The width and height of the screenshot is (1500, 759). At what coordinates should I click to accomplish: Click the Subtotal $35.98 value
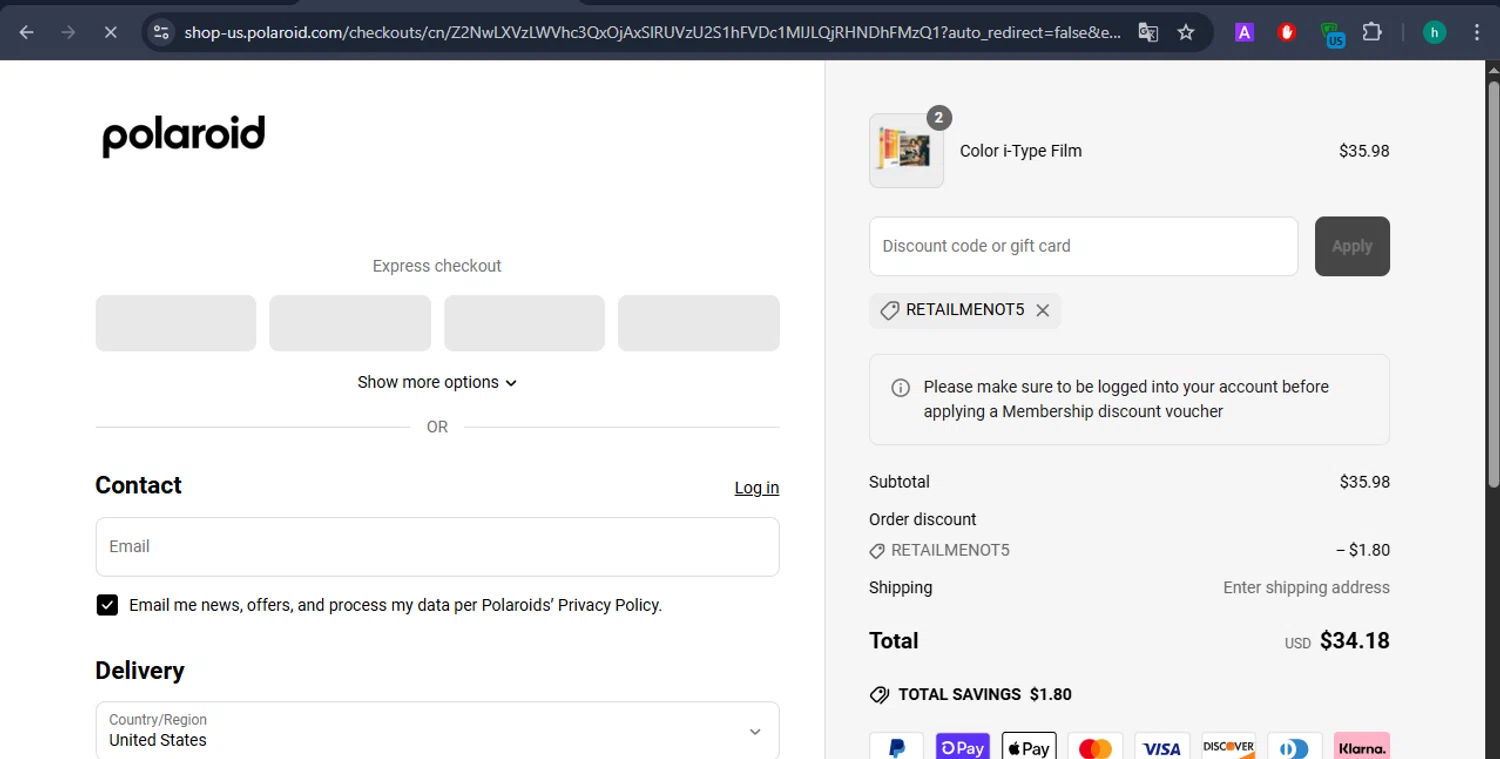1364,482
